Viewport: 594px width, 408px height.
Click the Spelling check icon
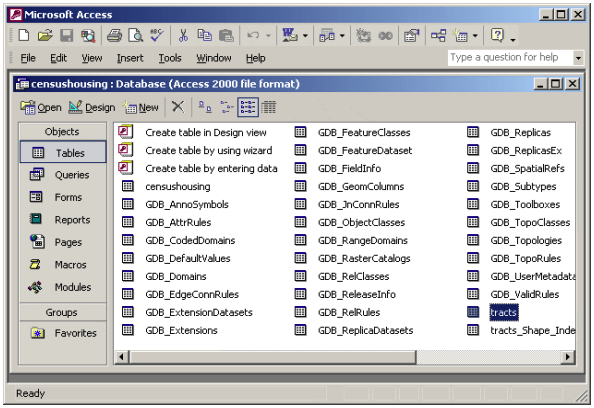(x=157, y=36)
